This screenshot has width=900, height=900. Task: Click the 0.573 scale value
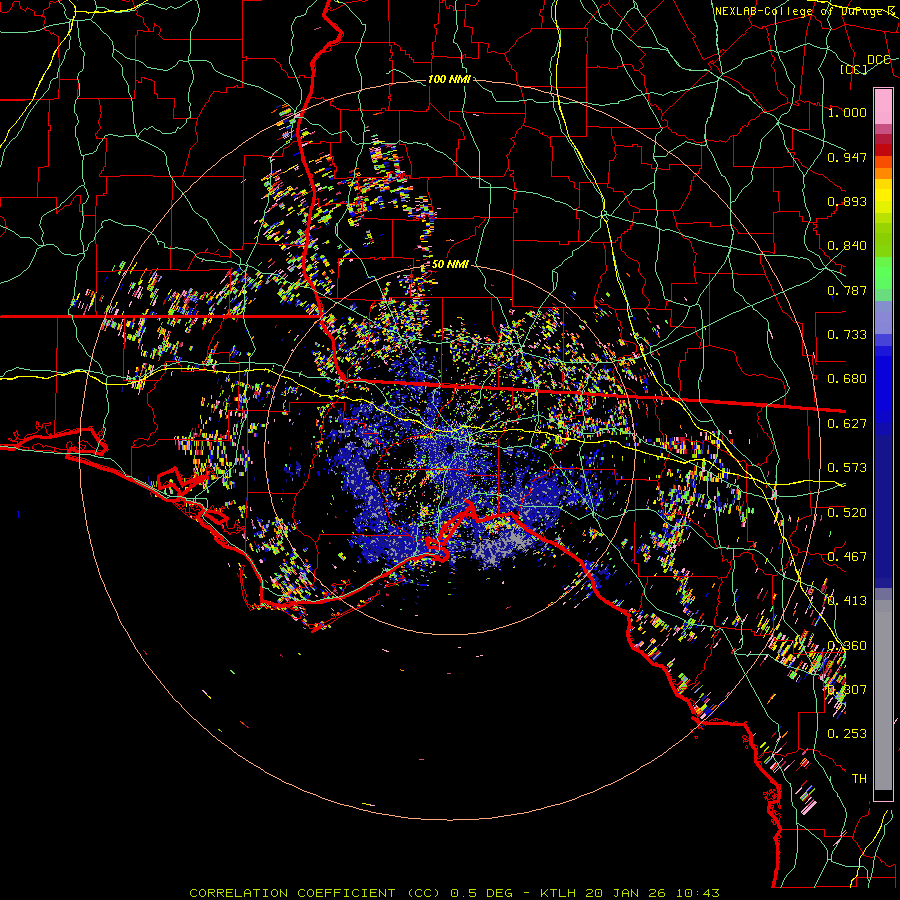(847, 467)
